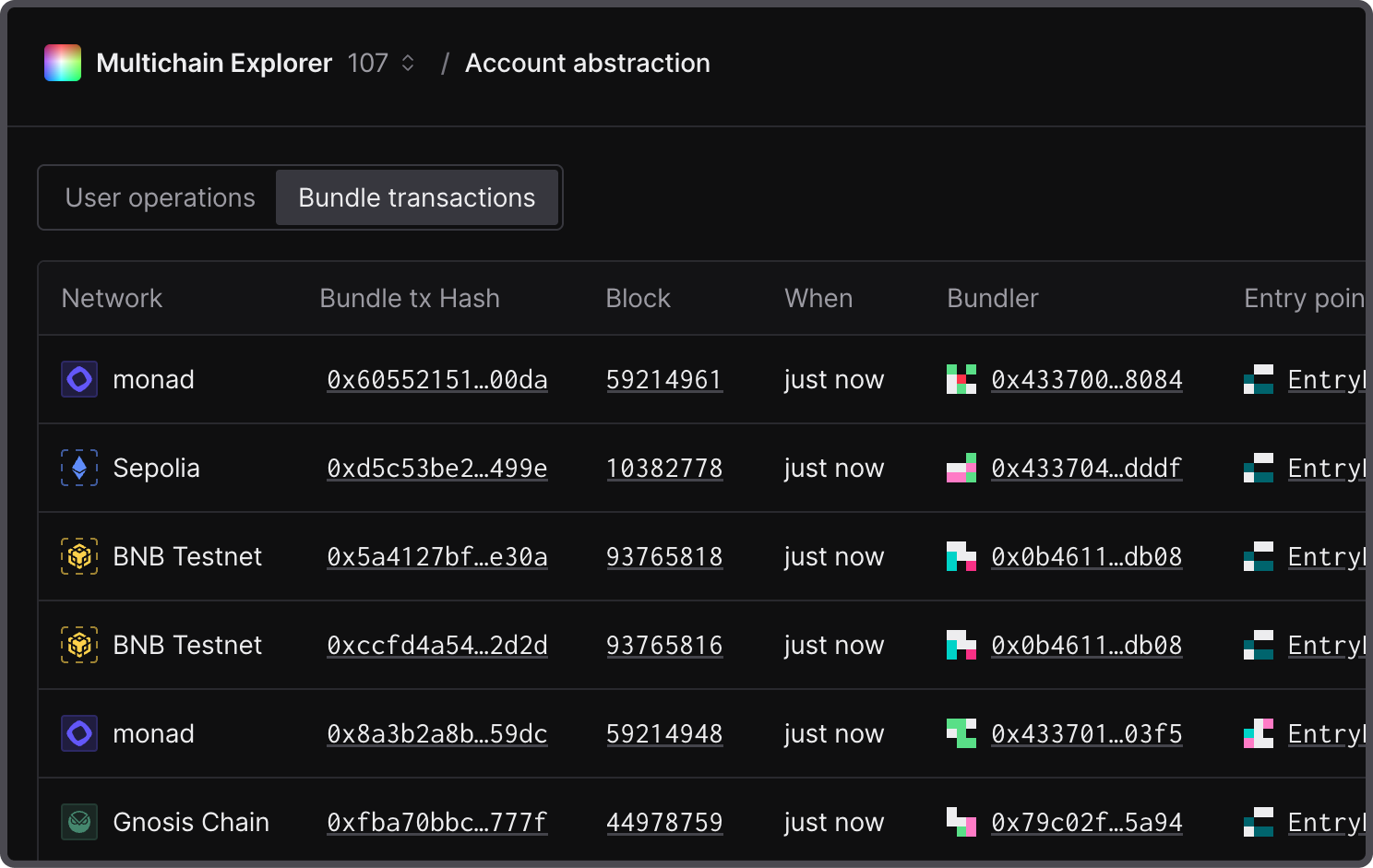
Task: Open bundle tx hash 0xccfd4a54…2d2d
Action: click(437, 645)
